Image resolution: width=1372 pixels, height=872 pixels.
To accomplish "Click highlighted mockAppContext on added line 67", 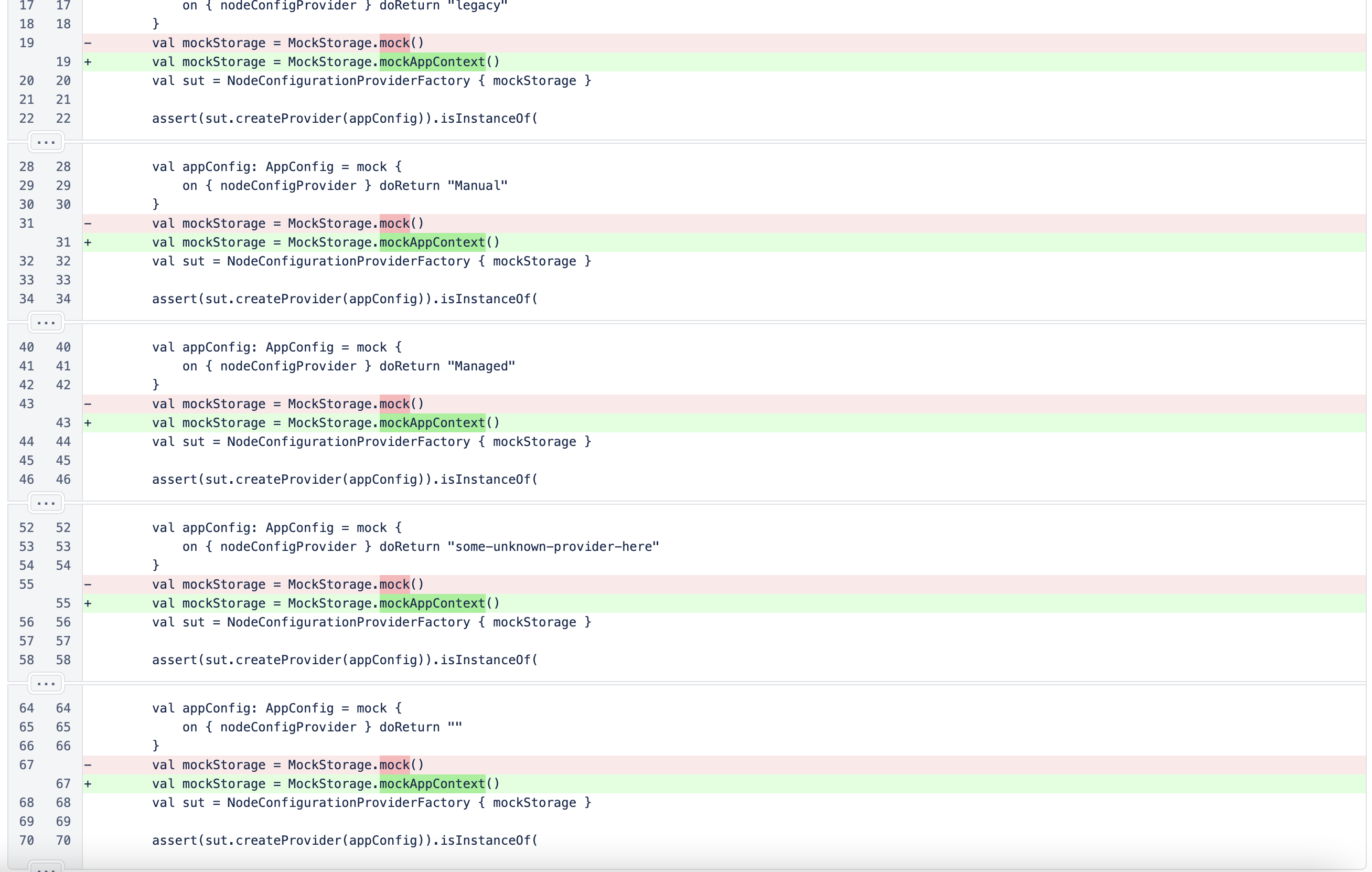I will [x=432, y=784].
